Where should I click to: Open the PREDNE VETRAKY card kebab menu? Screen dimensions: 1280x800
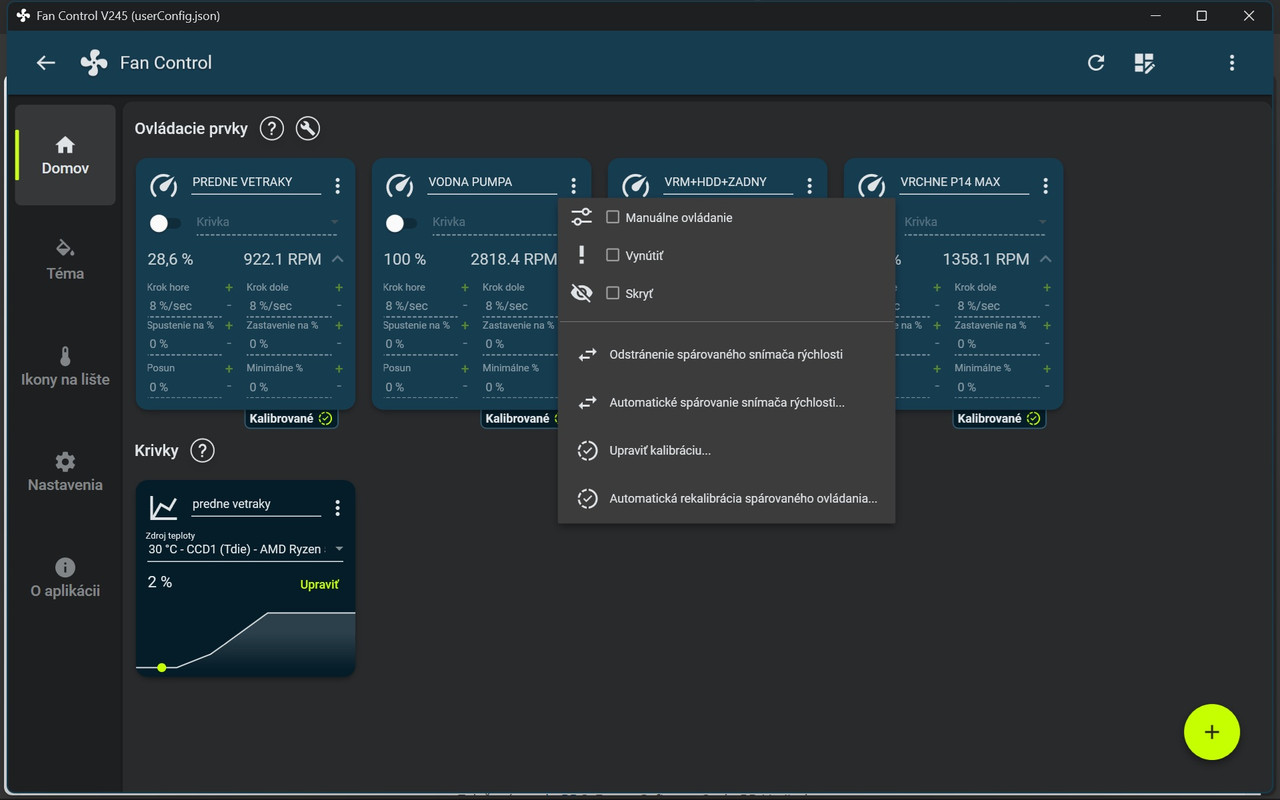[338, 186]
